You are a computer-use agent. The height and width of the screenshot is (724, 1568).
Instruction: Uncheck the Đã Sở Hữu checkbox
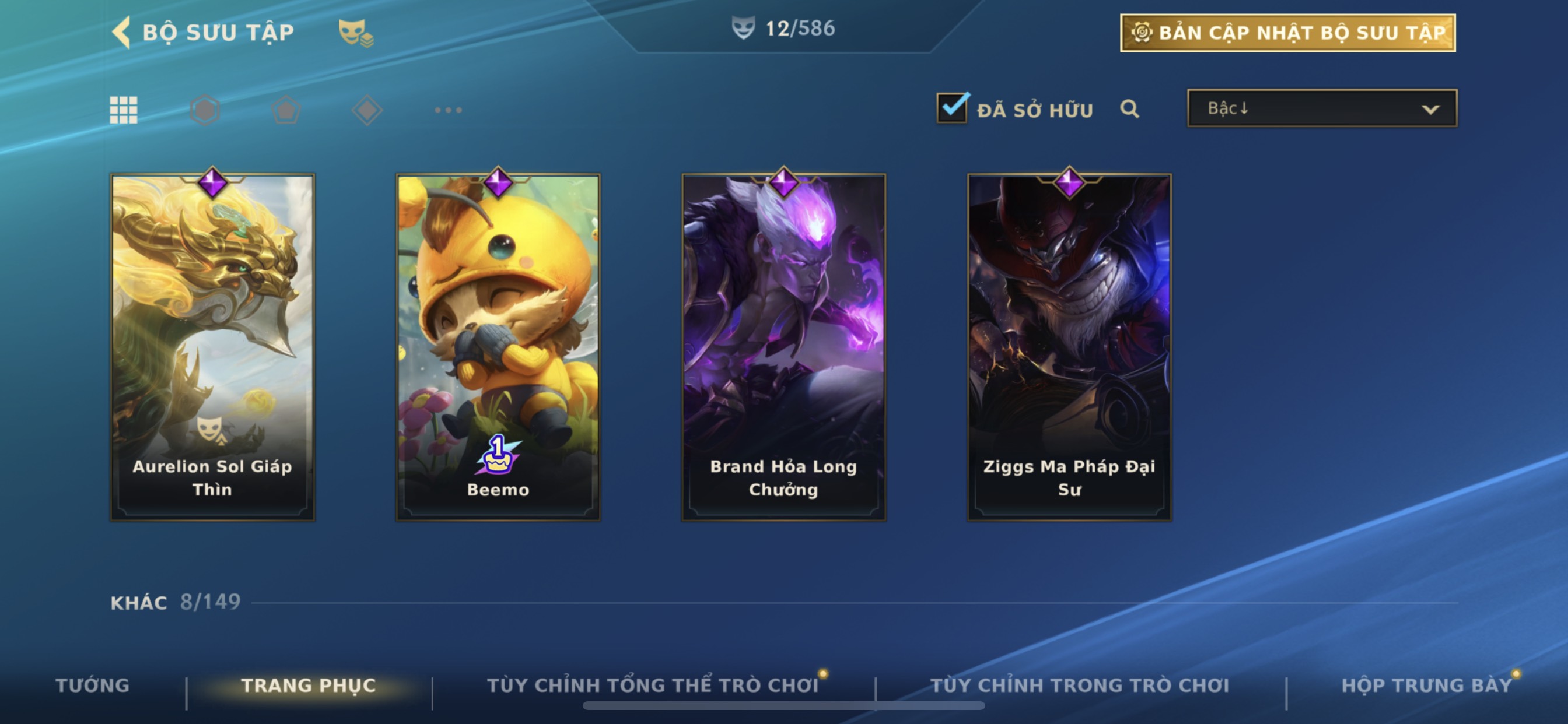pyautogui.click(x=952, y=108)
